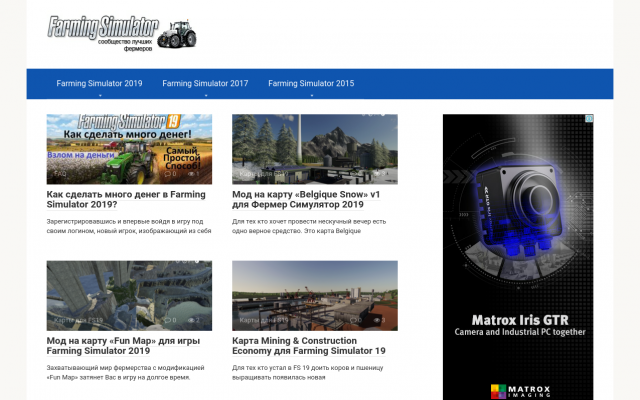Image resolution: width=640 pixels, height=400 pixels.
Task: Open the Belgique Snow map thumbnail
Action: (315, 149)
